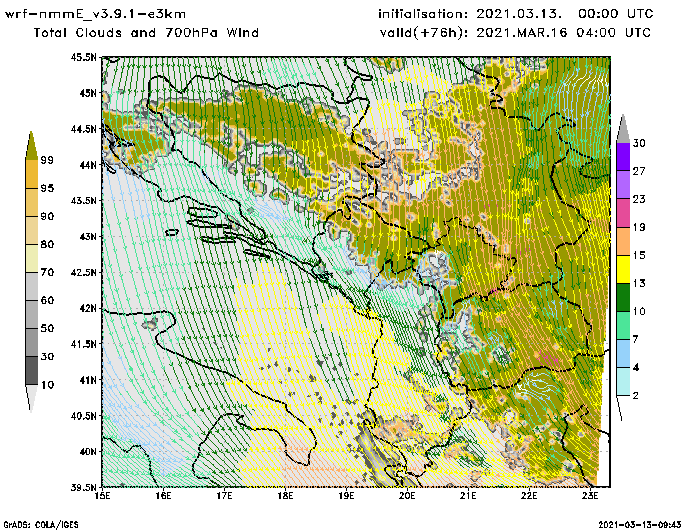Select the yellow wind swatch between 13 and 15

click(623, 269)
